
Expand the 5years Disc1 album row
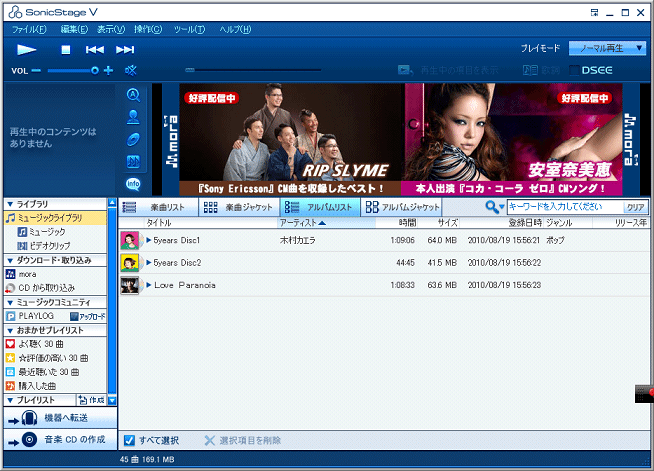click(x=148, y=240)
